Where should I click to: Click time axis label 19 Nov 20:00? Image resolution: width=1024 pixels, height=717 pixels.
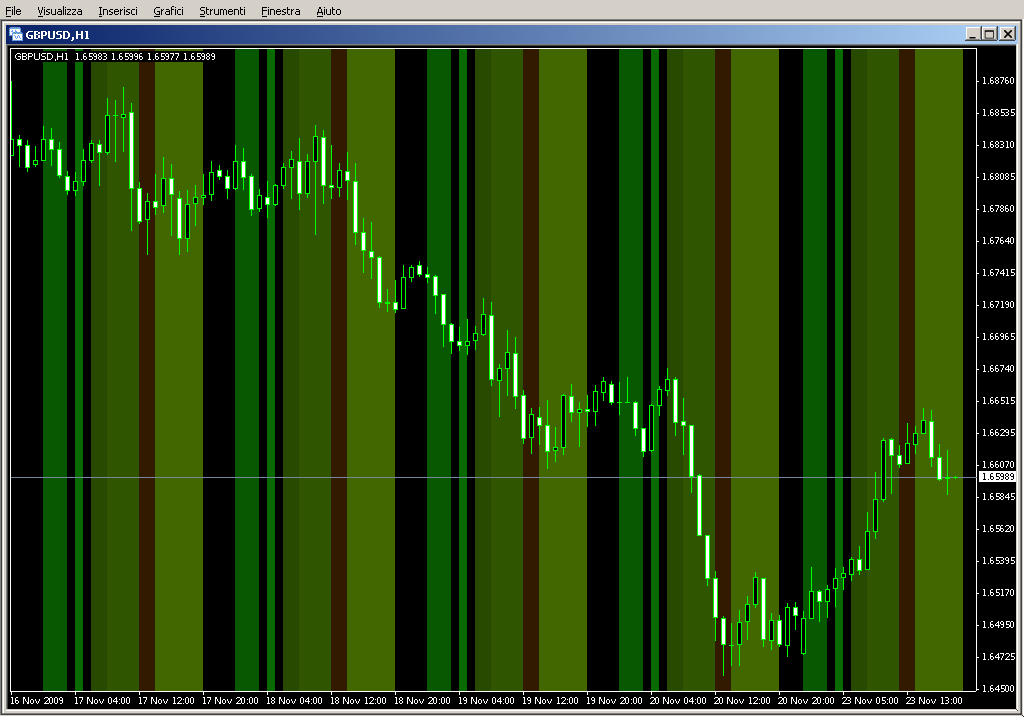pos(615,701)
